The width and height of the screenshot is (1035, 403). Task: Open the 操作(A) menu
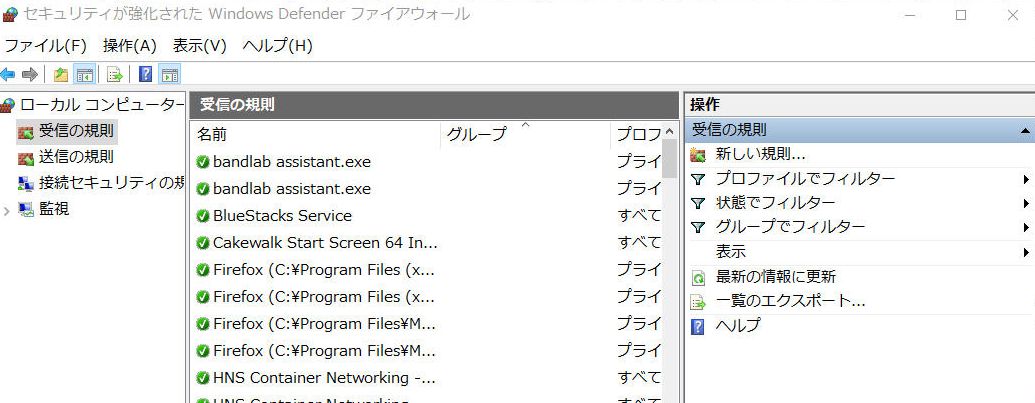[129, 46]
